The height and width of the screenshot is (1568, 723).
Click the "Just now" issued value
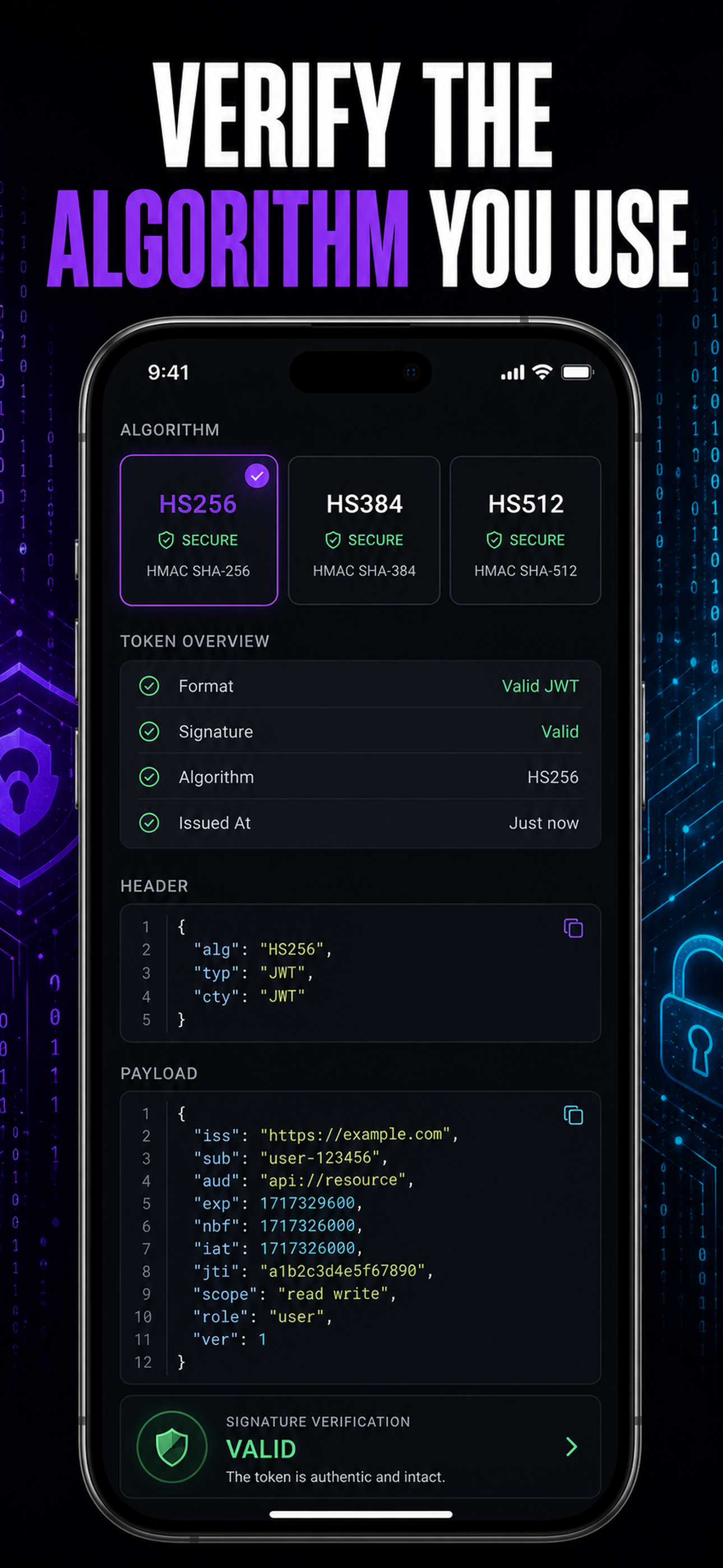(x=544, y=823)
